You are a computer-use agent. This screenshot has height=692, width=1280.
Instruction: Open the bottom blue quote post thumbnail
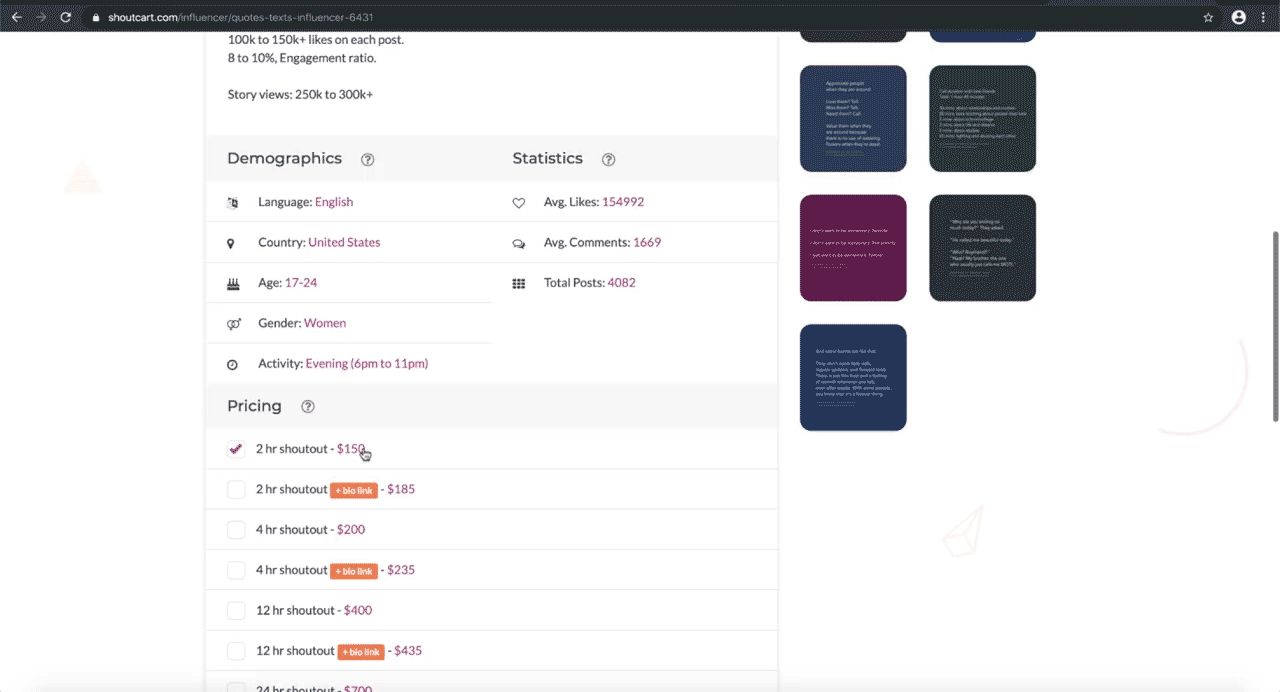[x=853, y=377]
